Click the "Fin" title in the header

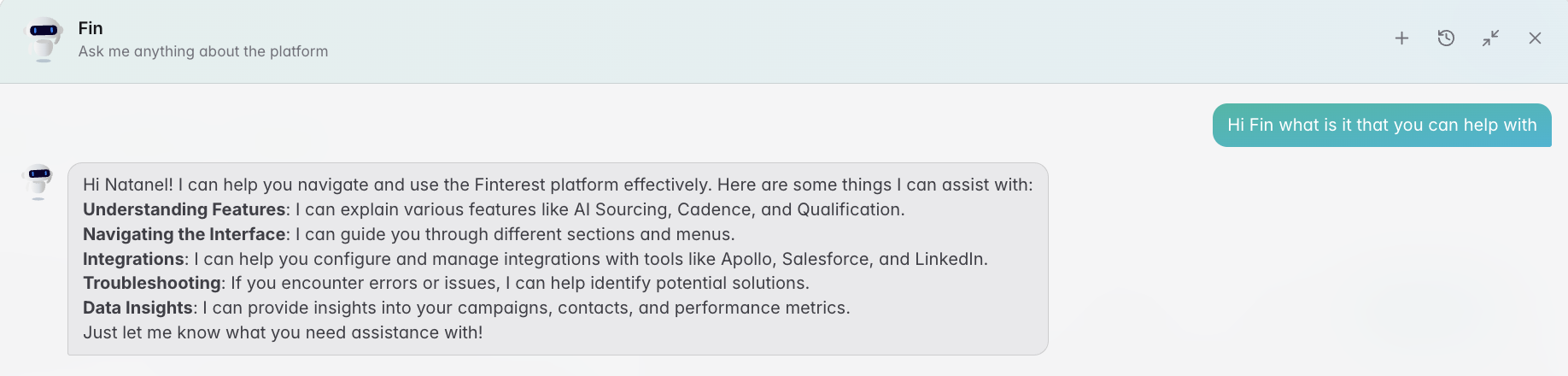pyautogui.click(x=91, y=28)
